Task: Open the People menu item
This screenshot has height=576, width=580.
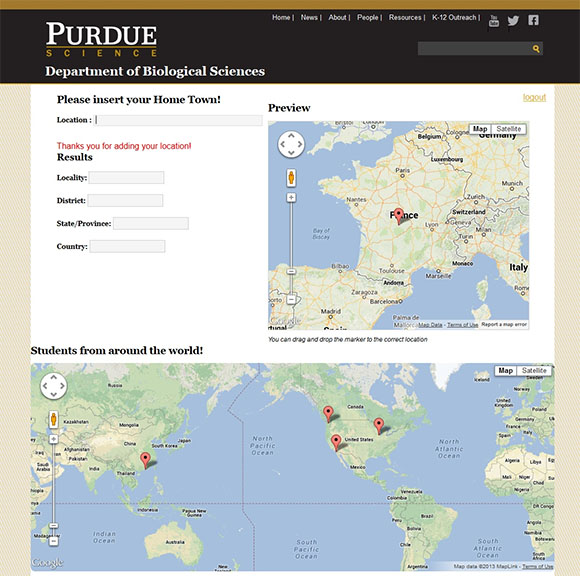Action: click(368, 17)
